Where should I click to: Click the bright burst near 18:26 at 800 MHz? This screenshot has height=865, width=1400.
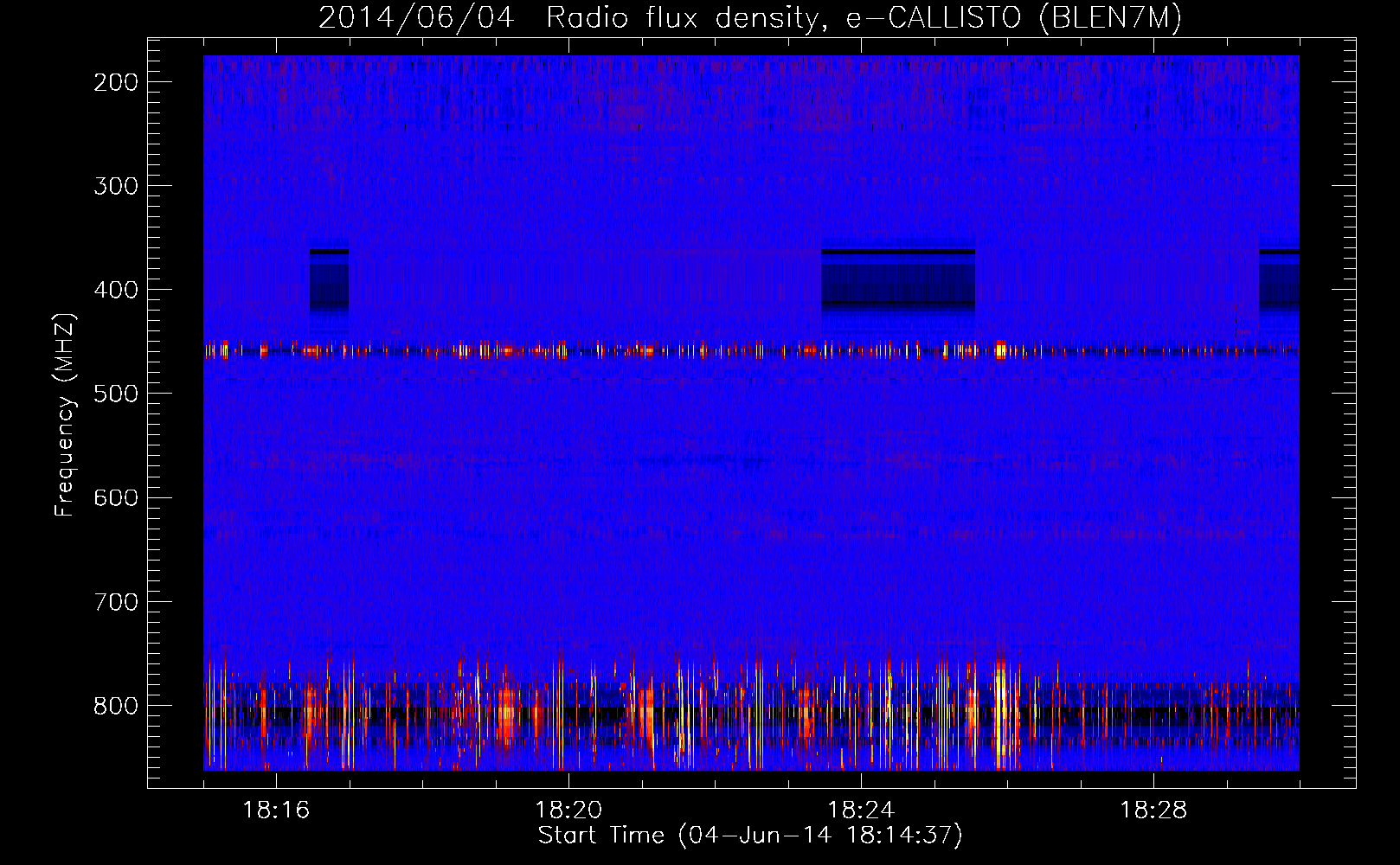[1002, 713]
